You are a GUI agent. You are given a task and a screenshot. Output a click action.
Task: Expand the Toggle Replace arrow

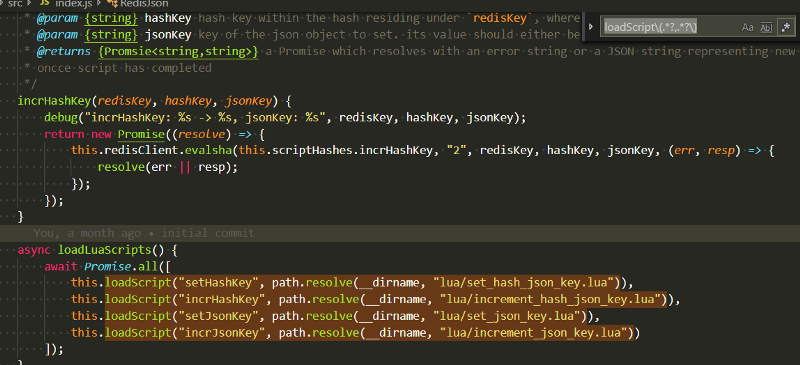pyautogui.click(x=591, y=27)
